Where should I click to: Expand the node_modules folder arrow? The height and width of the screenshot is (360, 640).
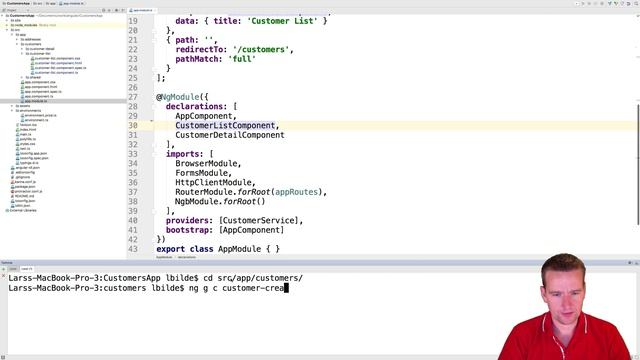point(7,25)
